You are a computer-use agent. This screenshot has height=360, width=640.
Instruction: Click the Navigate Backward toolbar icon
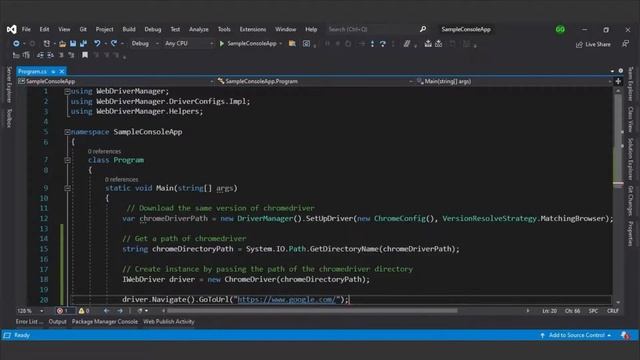(x=16, y=43)
